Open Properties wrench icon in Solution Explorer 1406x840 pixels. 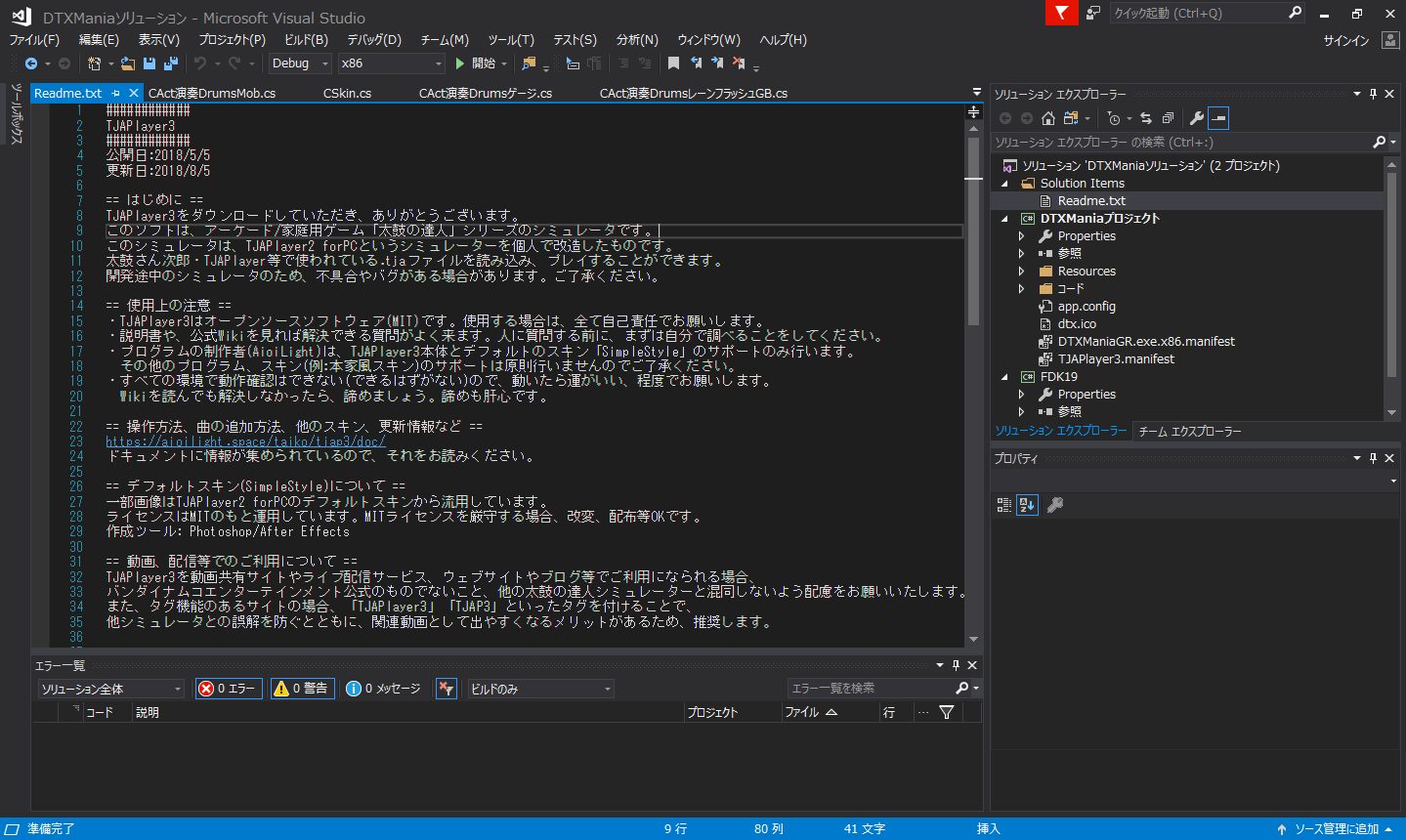click(1196, 118)
